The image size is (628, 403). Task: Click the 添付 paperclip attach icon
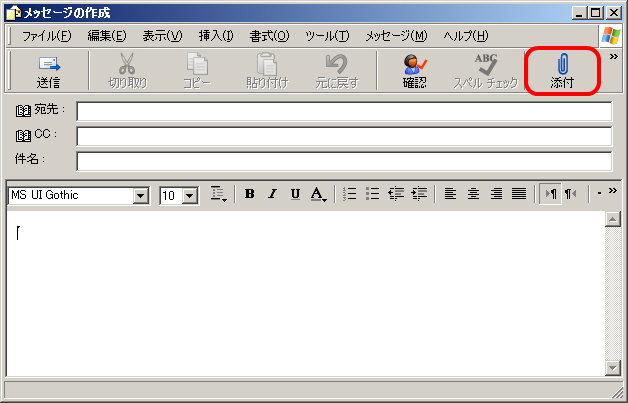[562, 64]
